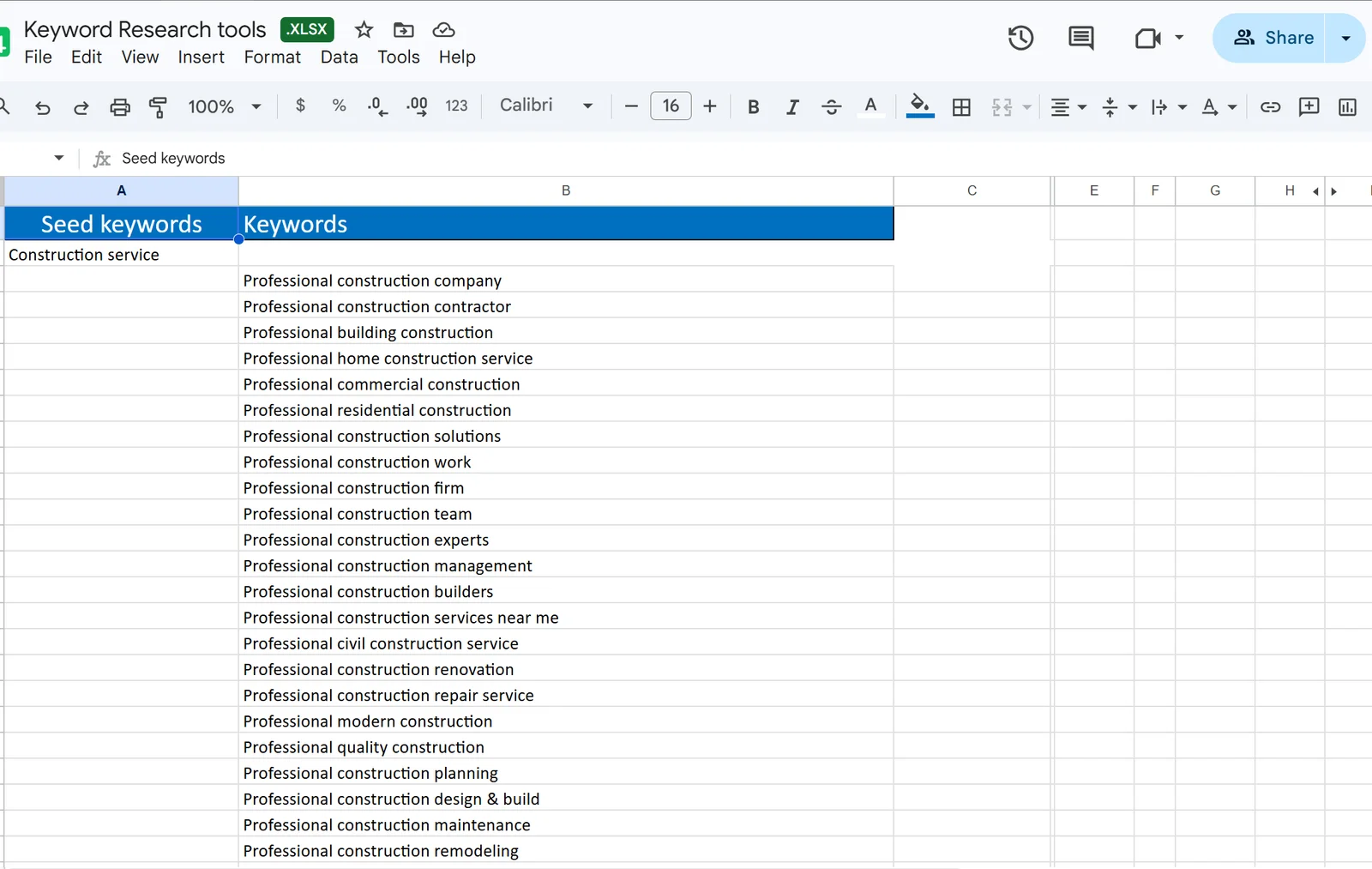This screenshot has height=869, width=1372.
Task: Open comments panel in header
Action: pos(1080,38)
